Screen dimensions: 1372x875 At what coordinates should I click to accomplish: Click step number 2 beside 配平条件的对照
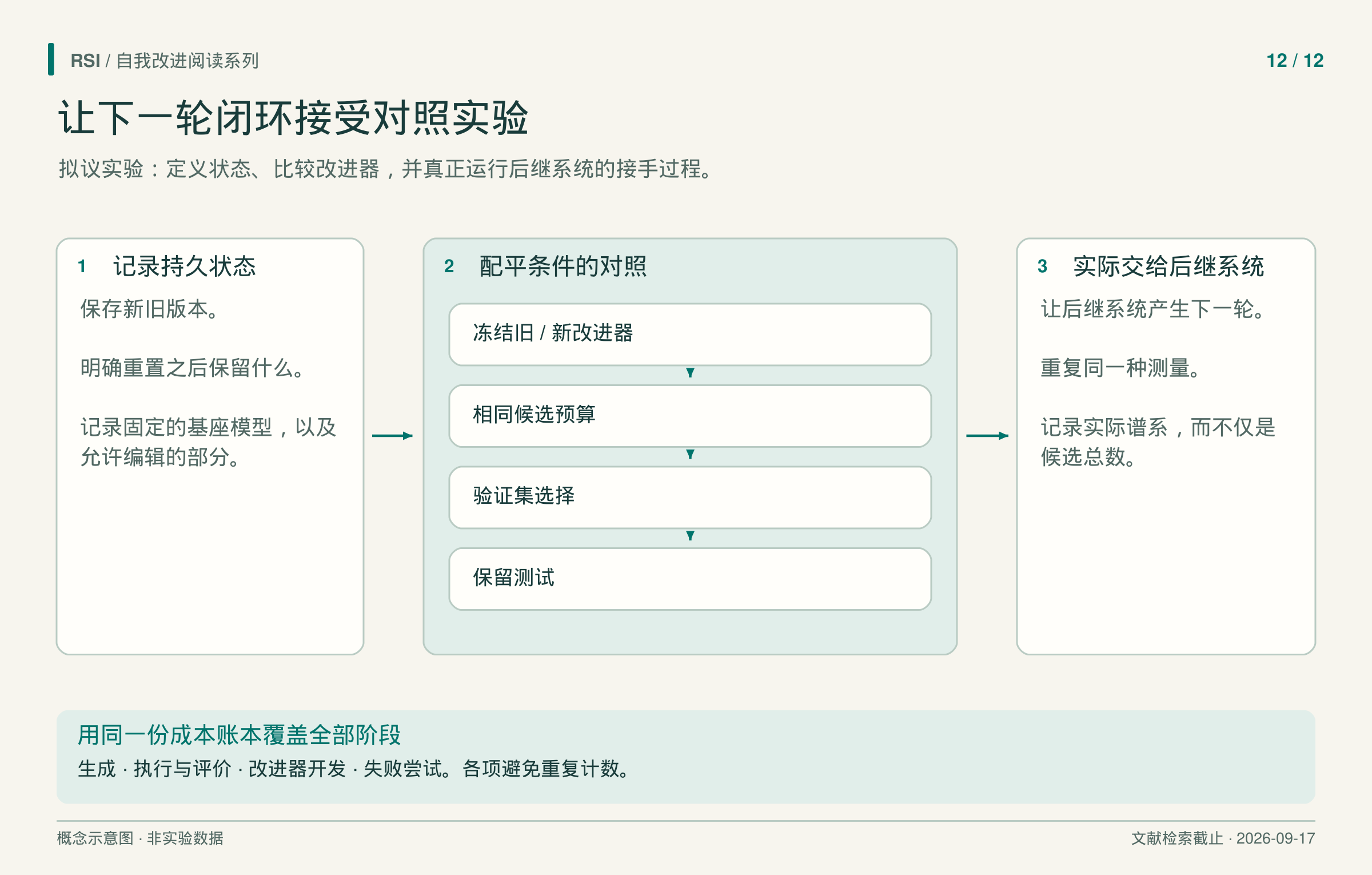(449, 266)
